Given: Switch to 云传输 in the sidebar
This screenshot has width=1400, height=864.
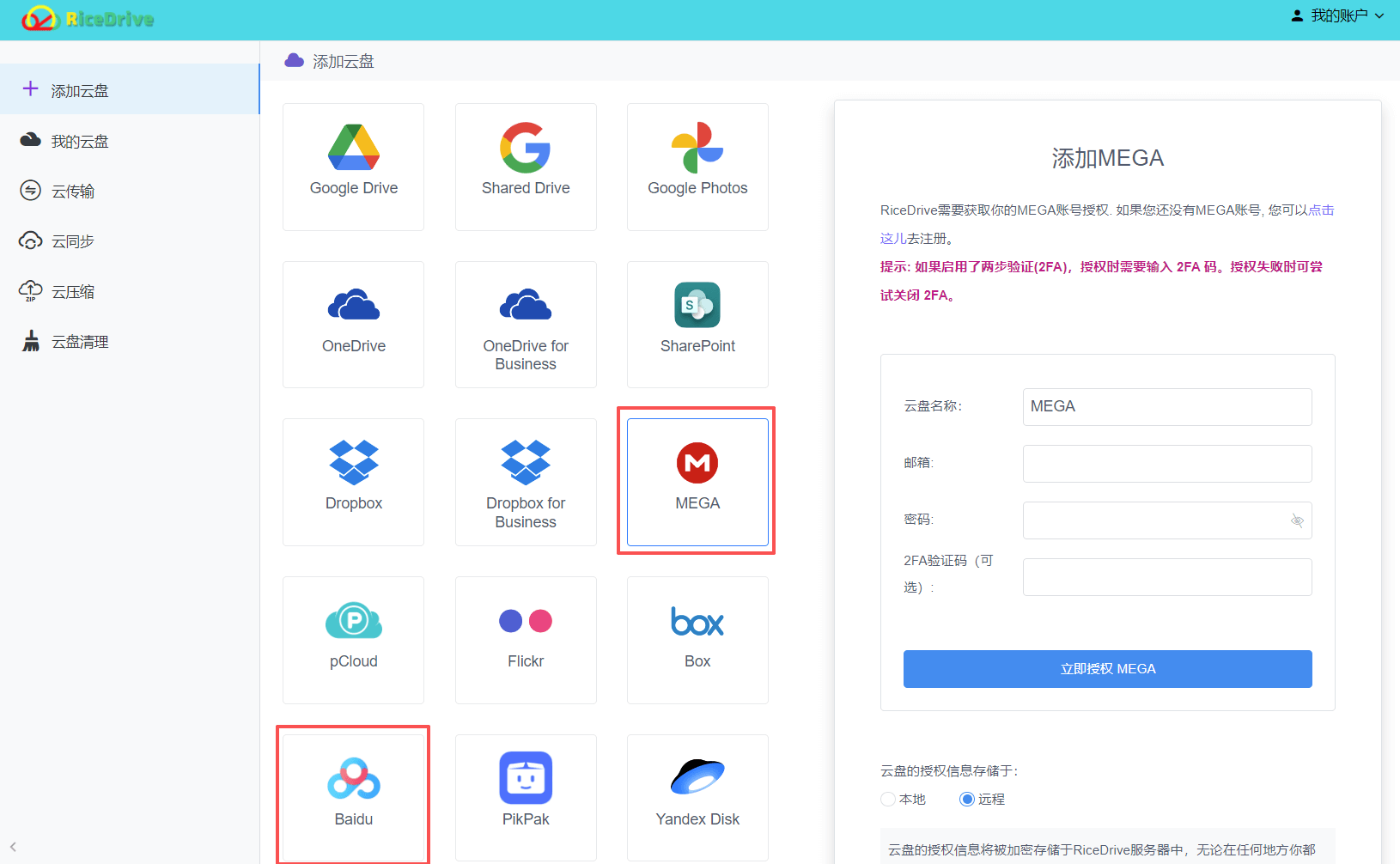Looking at the screenshot, I should [x=74, y=191].
